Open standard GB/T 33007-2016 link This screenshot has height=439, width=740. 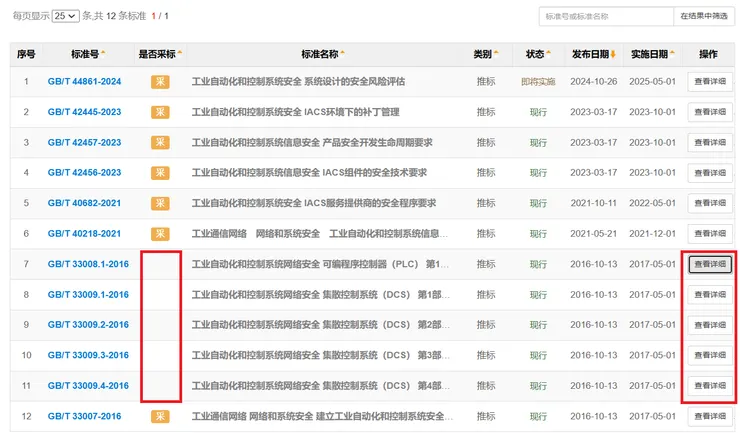(84, 416)
